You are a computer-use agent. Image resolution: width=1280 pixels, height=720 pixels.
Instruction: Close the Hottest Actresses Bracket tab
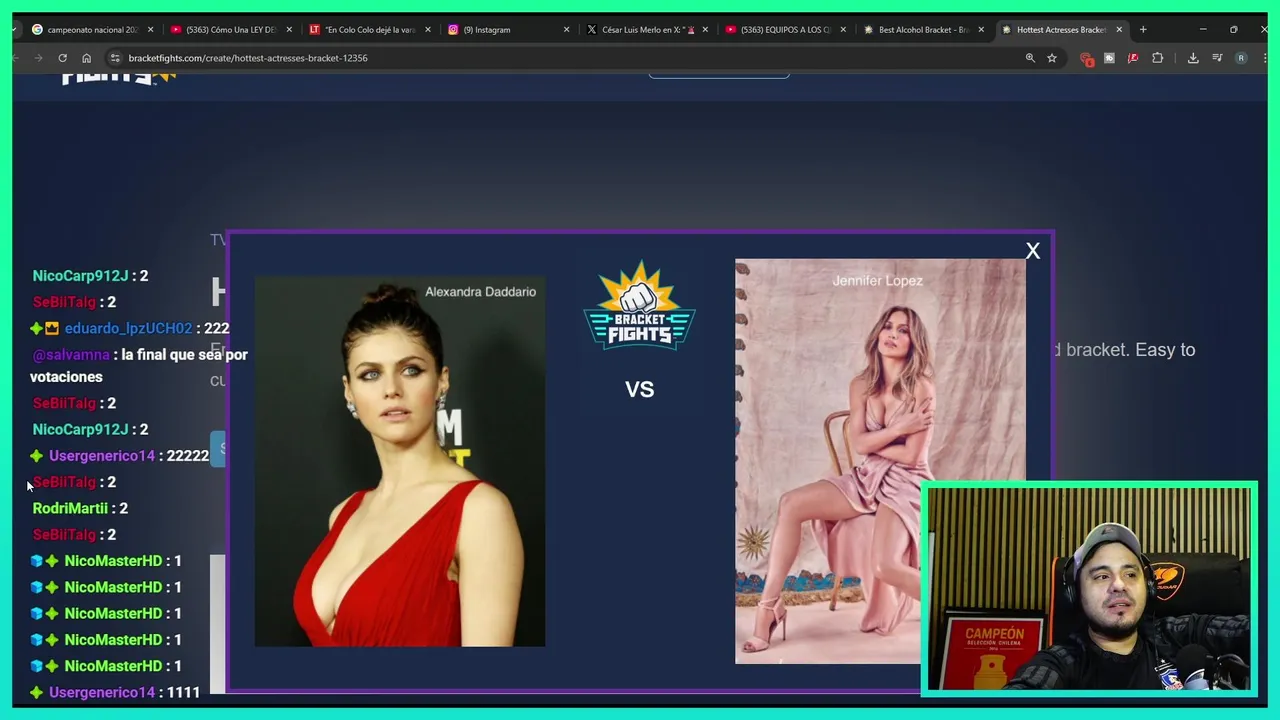pyautogui.click(x=1119, y=30)
